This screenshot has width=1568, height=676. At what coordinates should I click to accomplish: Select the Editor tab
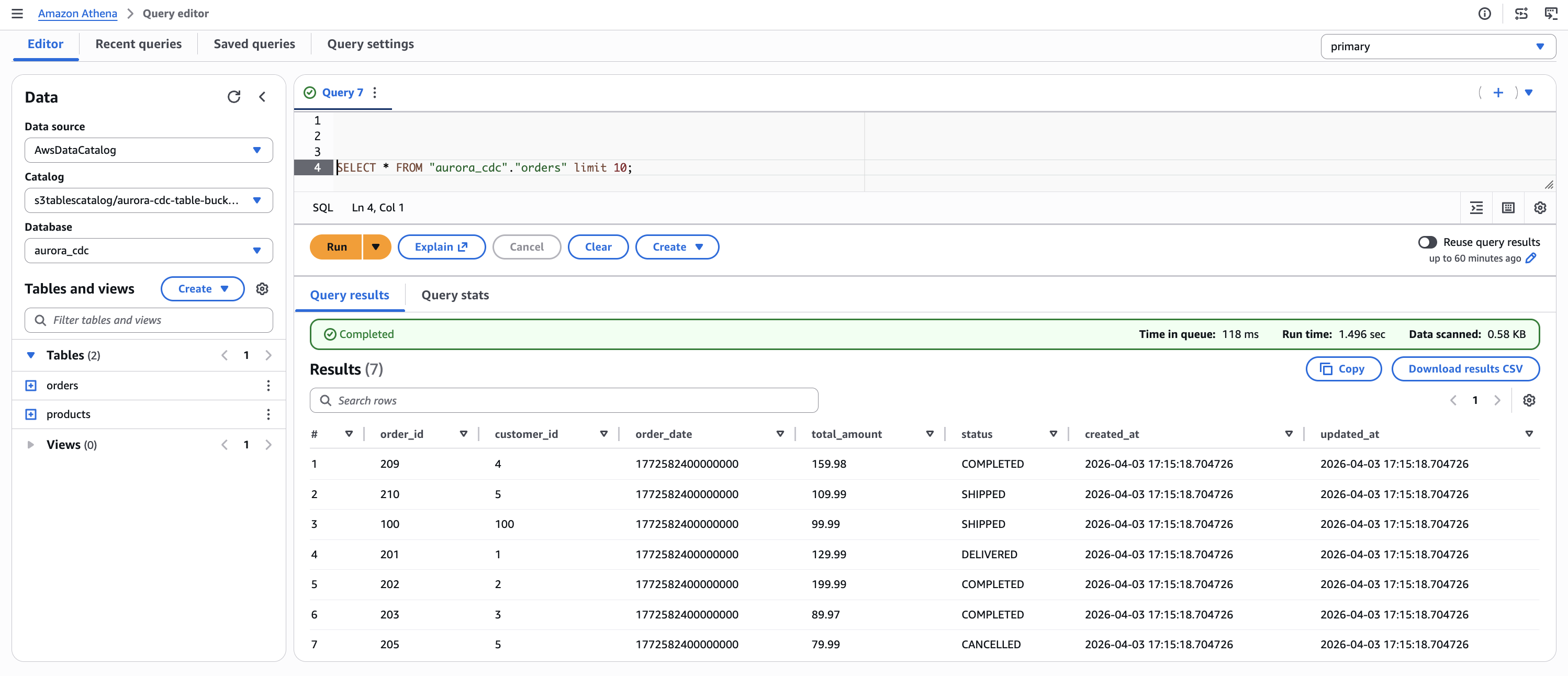(46, 44)
